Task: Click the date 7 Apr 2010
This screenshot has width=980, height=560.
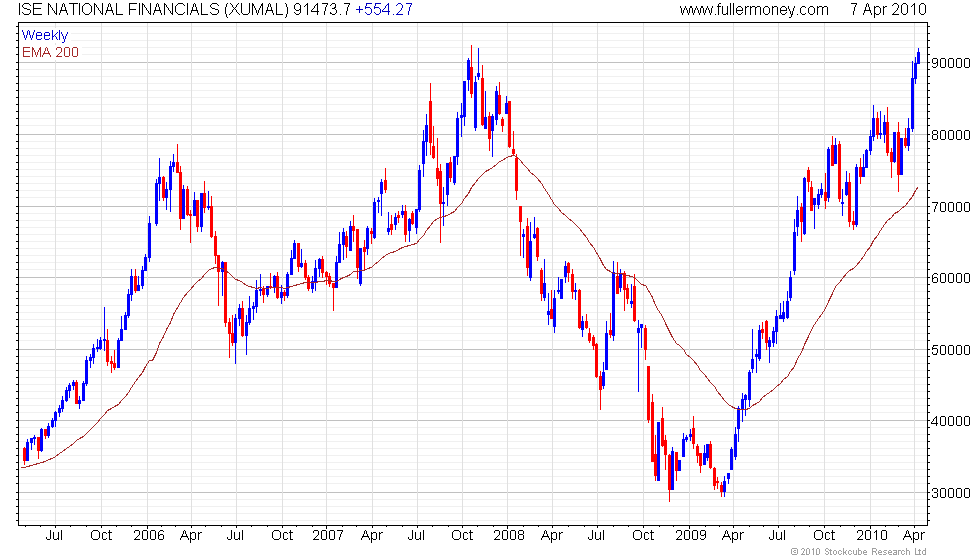Action: click(x=888, y=9)
